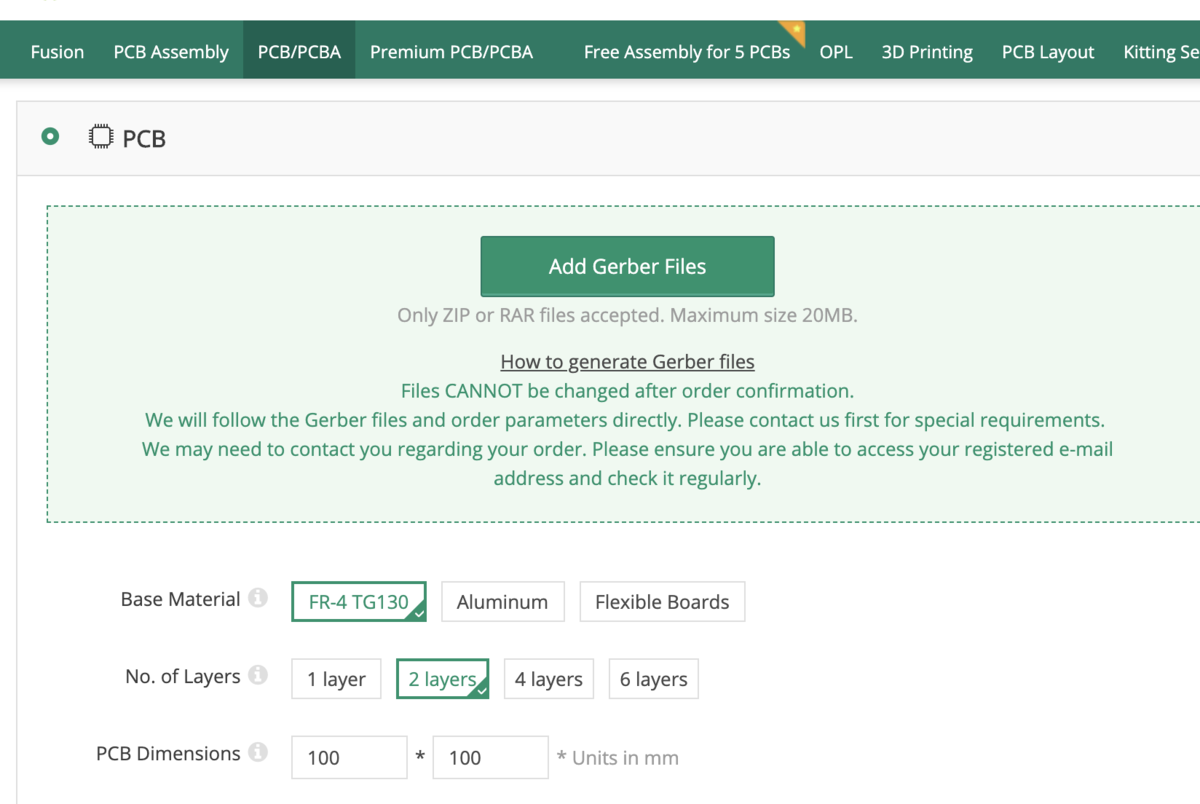Open No. of Layers info icon
Image resolution: width=1200 pixels, height=804 pixels.
tap(258, 675)
